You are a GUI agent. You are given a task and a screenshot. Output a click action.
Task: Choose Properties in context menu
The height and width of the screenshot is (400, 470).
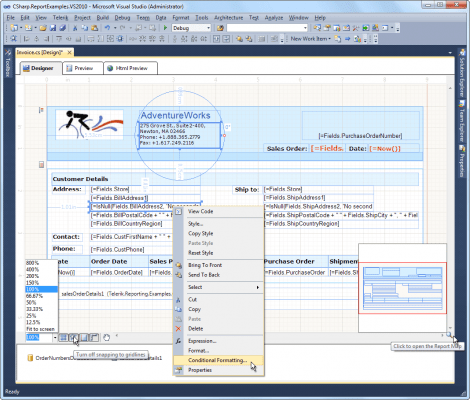tap(218, 370)
